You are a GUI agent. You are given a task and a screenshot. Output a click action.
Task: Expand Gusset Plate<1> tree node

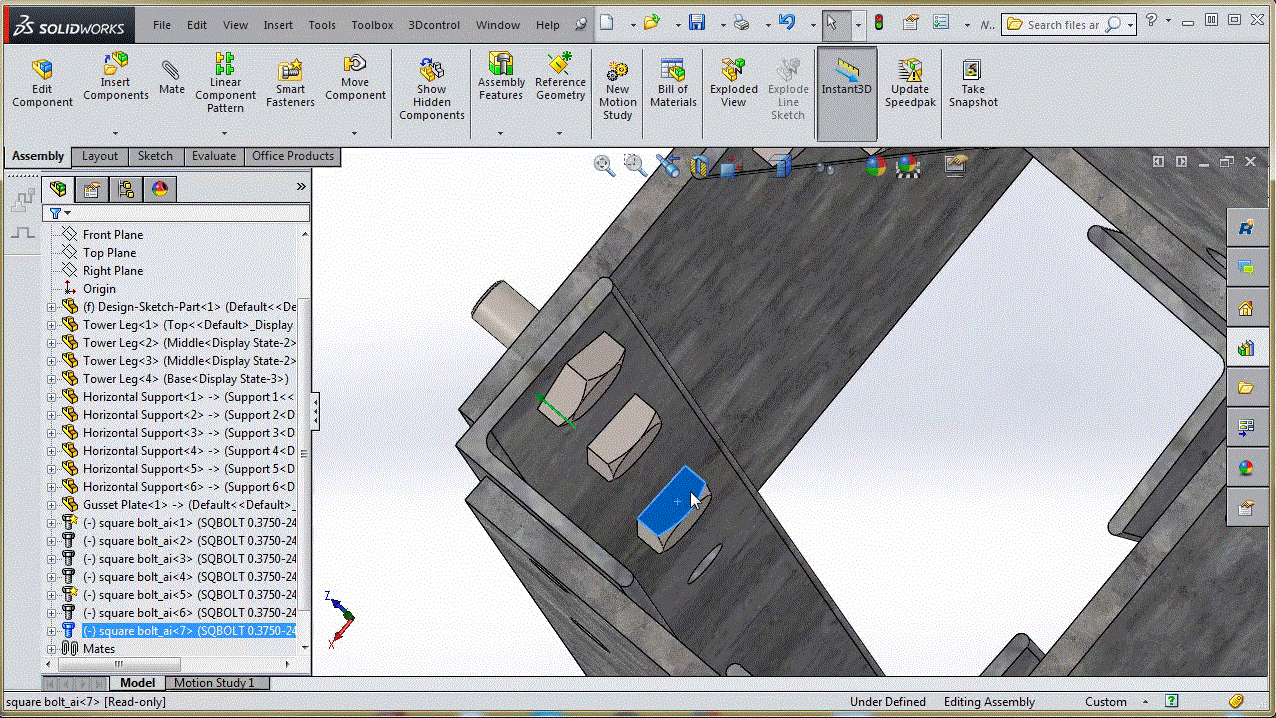pos(51,505)
